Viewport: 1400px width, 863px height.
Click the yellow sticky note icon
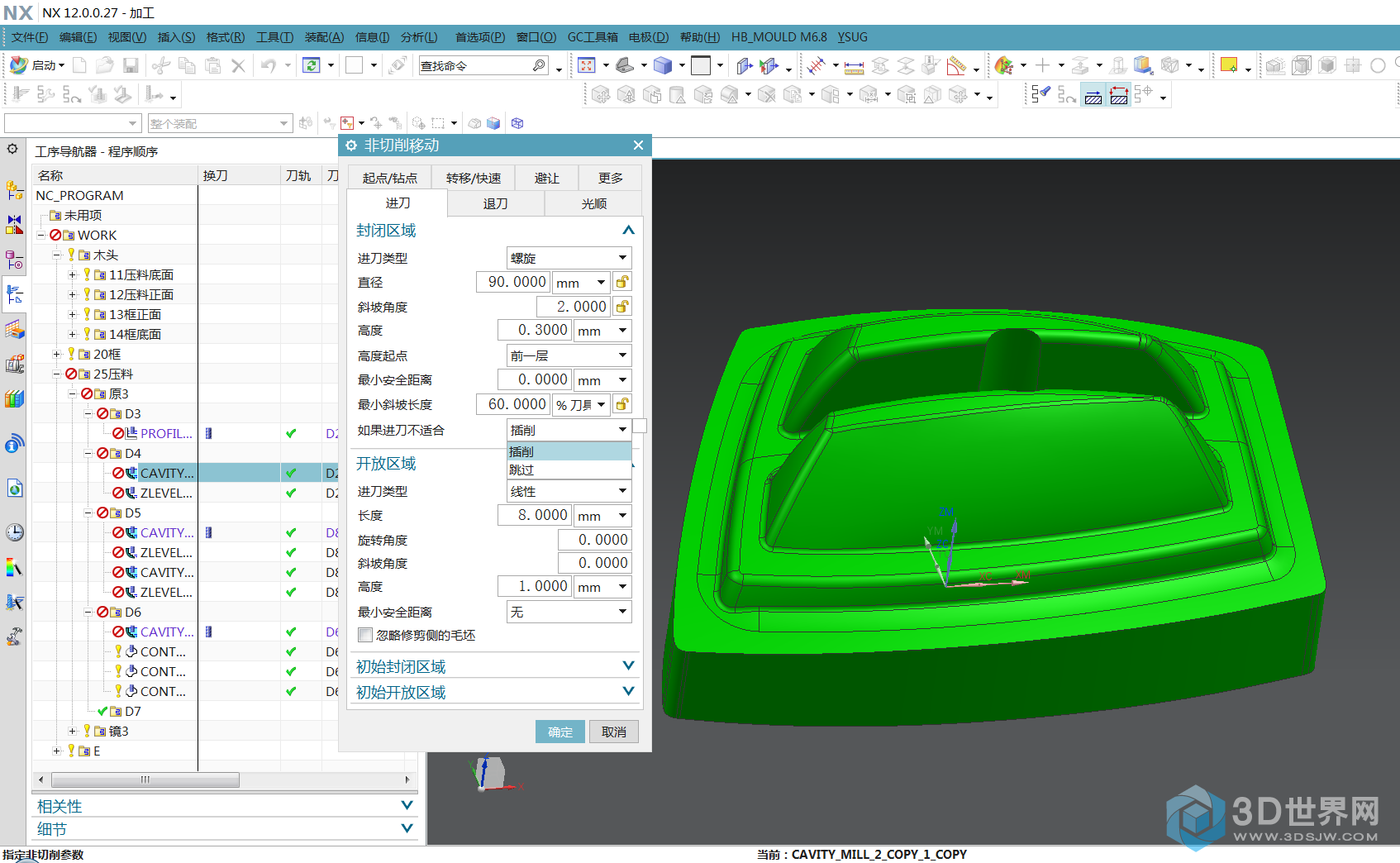tap(1229, 65)
